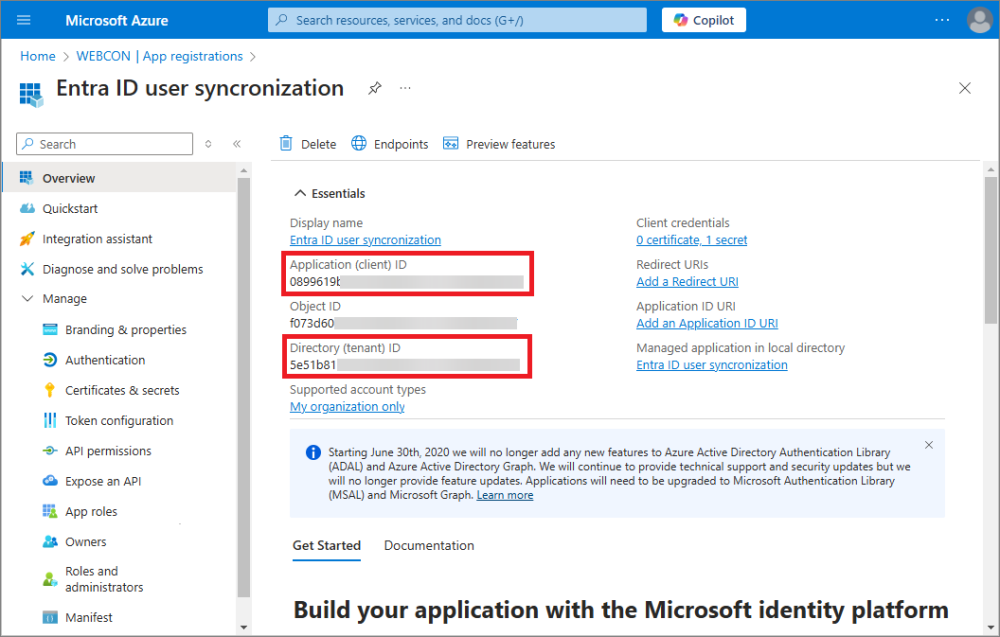Open Certificates & secrets in sidebar

pyautogui.click(x=122, y=390)
